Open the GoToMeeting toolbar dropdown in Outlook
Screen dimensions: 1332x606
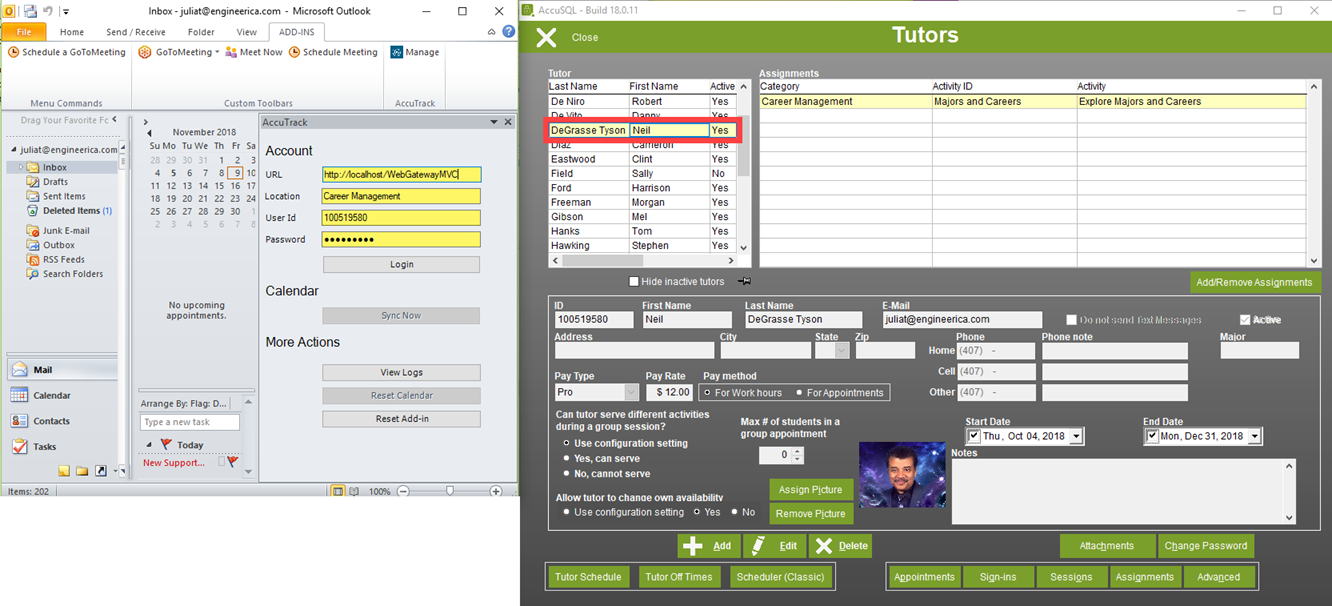pyautogui.click(x=217, y=52)
